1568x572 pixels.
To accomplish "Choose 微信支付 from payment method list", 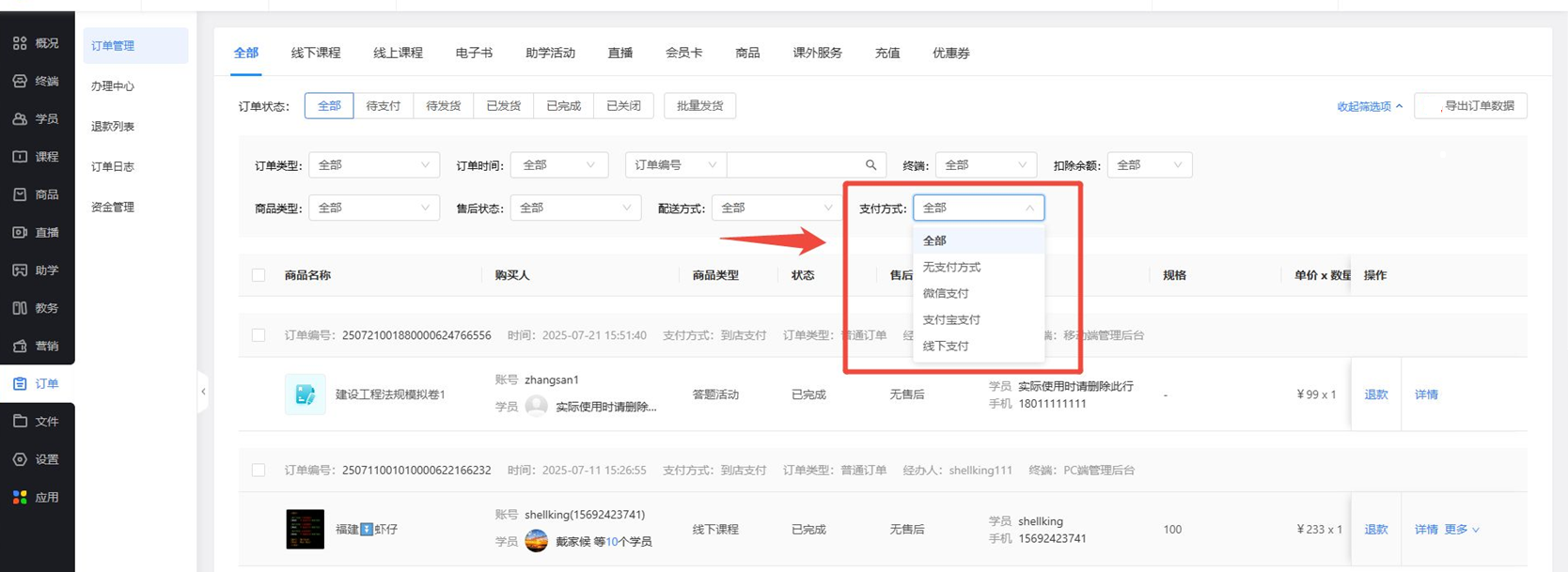I will pos(946,293).
